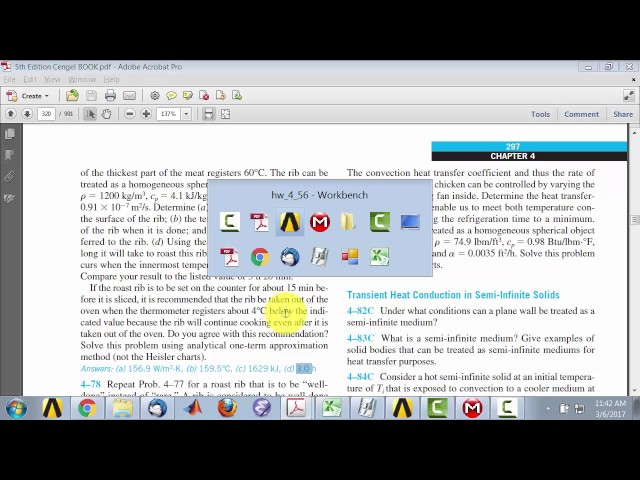Open the Bookmarks panel in the sidebar

[x=10, y=155]
